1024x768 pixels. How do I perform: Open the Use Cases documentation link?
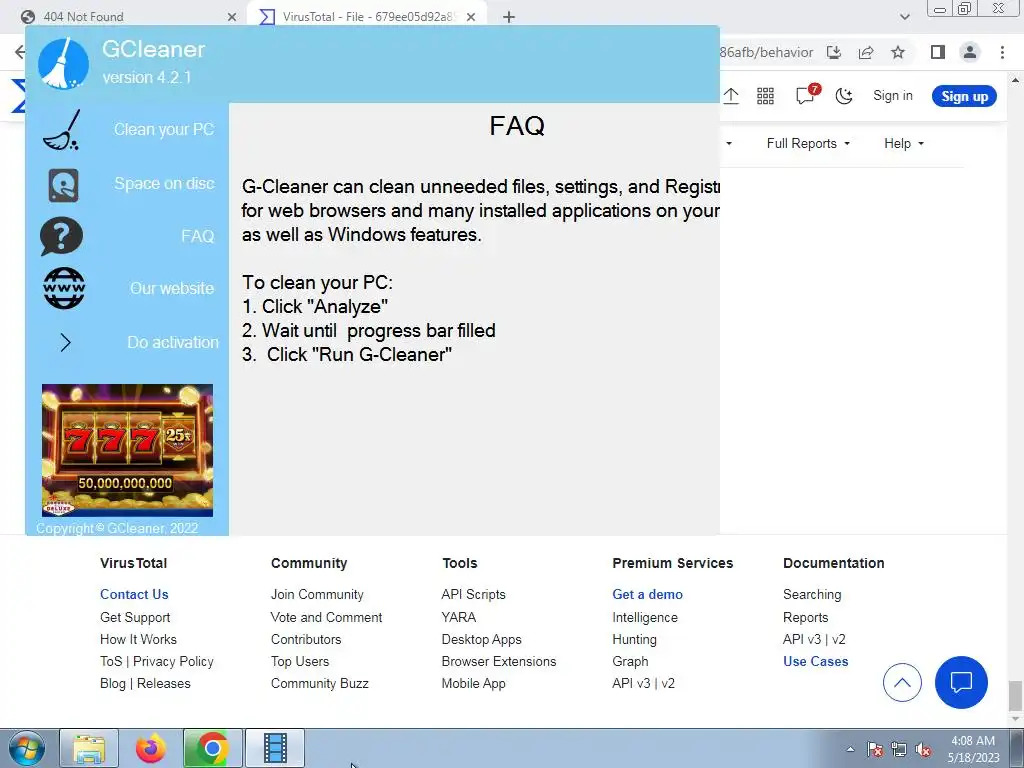coord(816,661)
